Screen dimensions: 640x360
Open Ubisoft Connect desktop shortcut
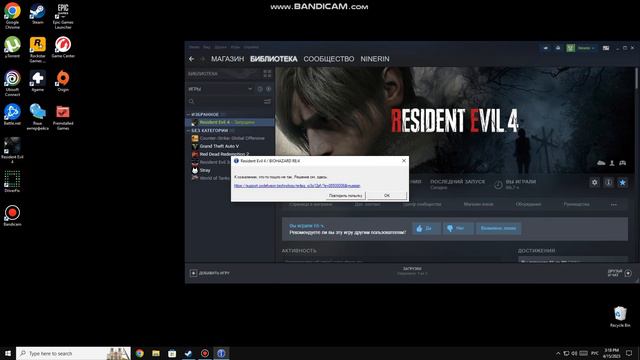pyautogui.click(x=12, y=83)
